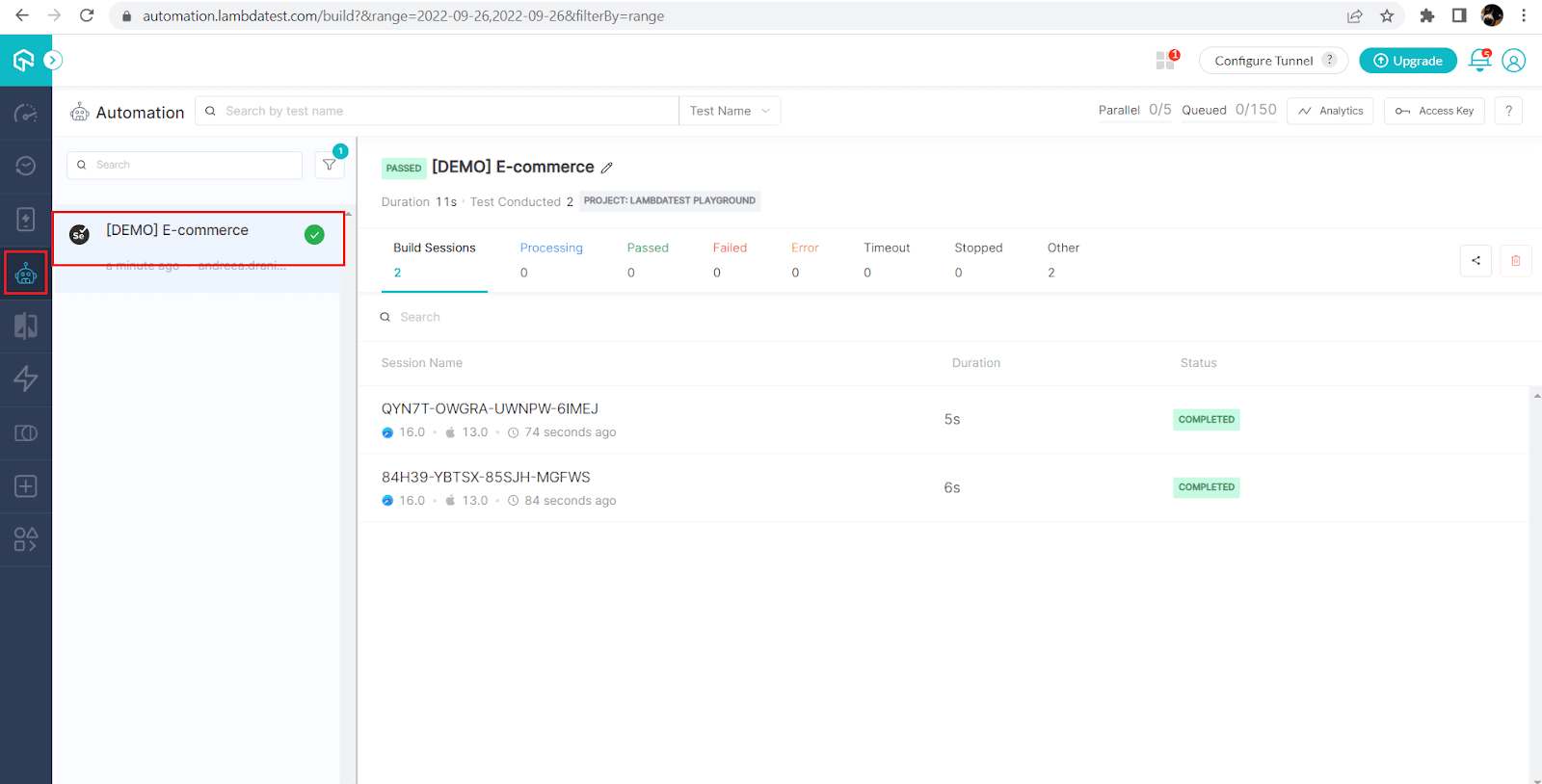Open browser extensions puzzle icon

point(1427,15)
